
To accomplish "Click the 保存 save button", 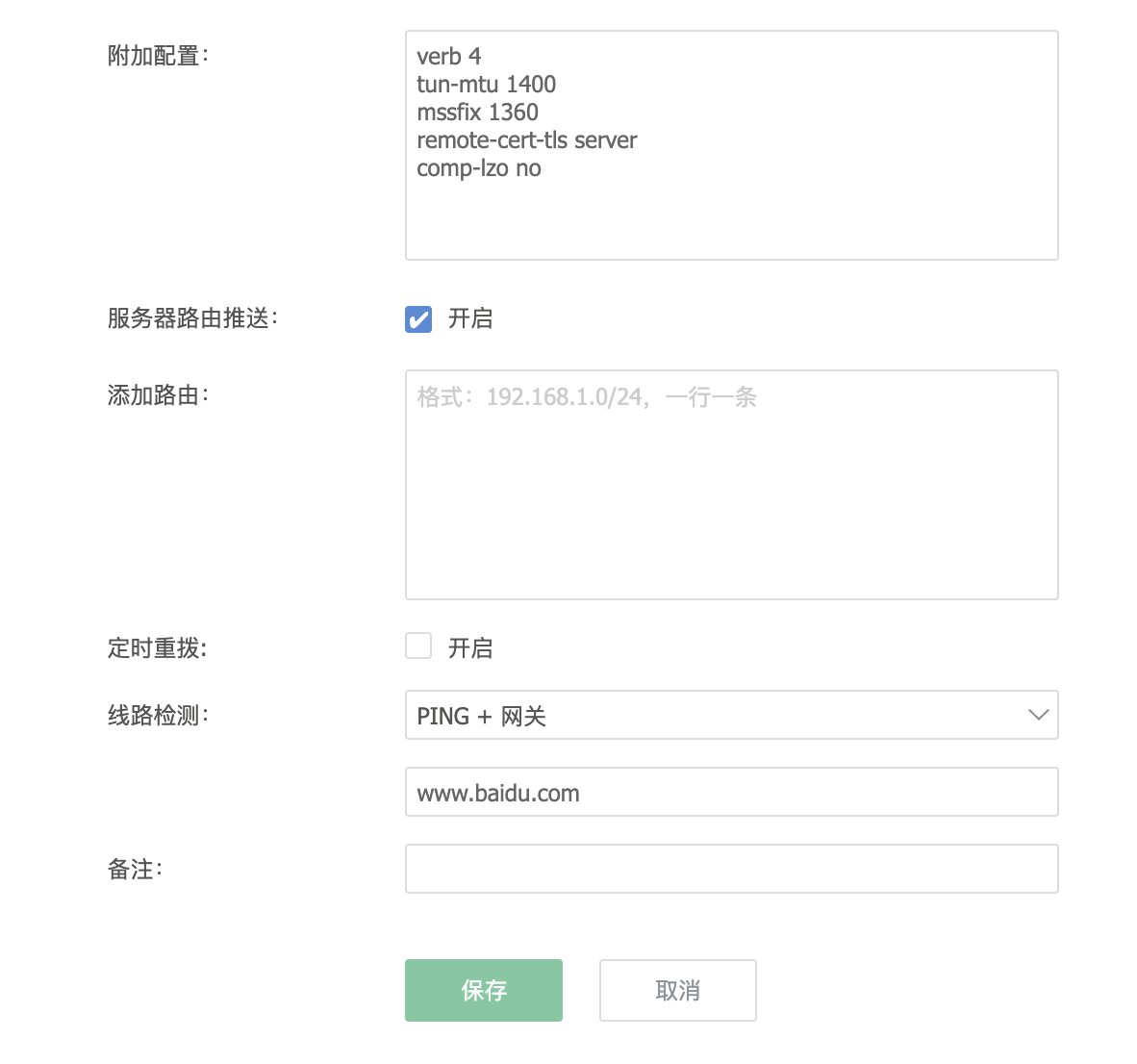I will pos(483,990).
